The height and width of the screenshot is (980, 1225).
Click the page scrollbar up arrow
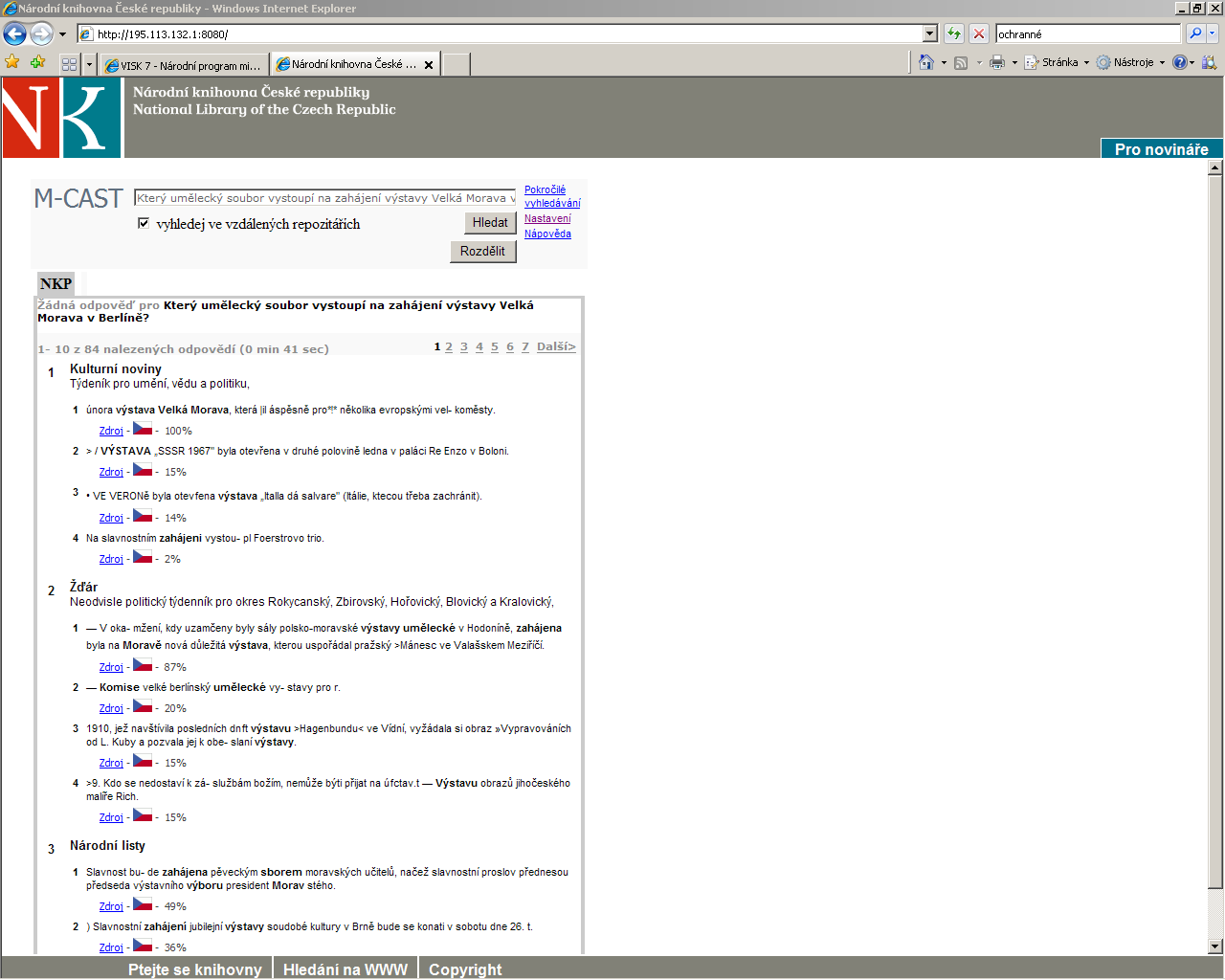click(1215, 167)
